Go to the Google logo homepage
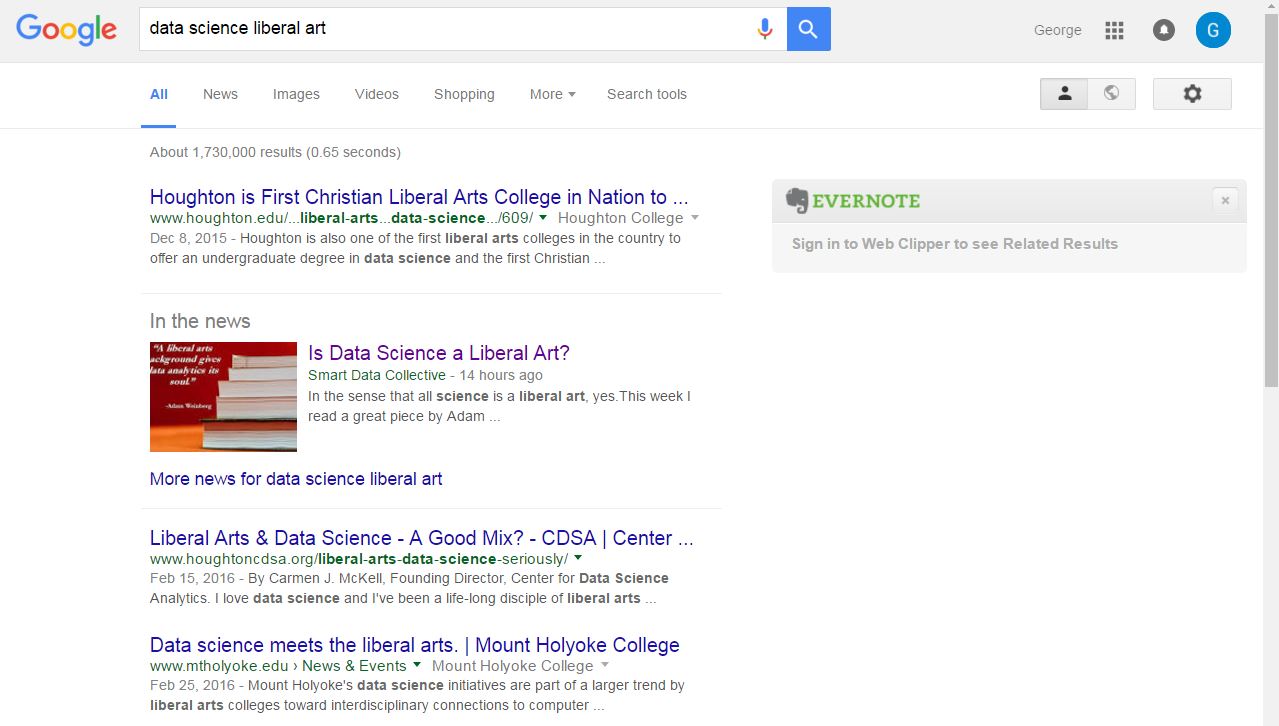The width and height of the screenshot is (1279, 726). point(67,29)
